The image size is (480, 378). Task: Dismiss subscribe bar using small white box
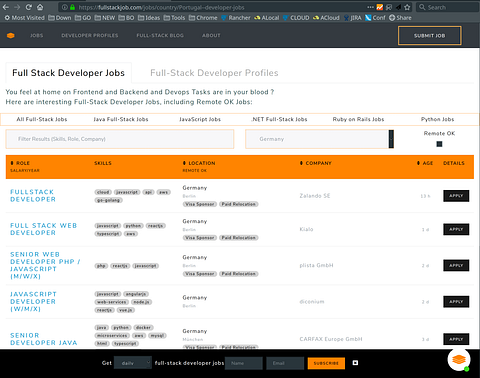tap(355, 363)
